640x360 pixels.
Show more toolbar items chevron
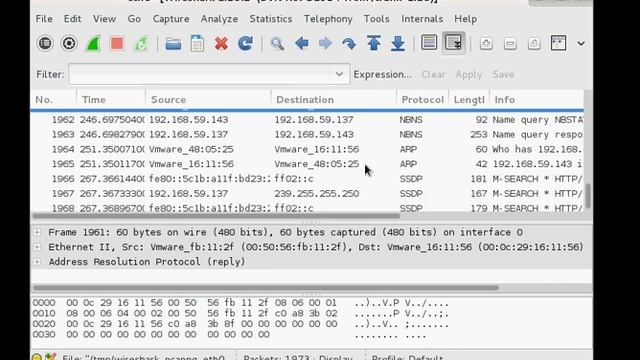pos(581,43)
